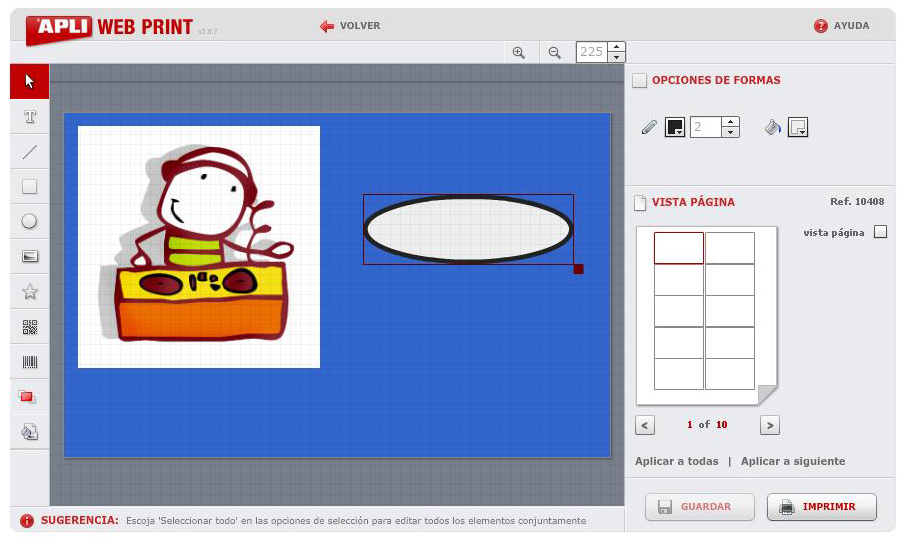The width and height of the screenshot is (903, 542).
Task: Click the red back arrow icon
Action: pyautogui.click(x=327, y=26)
